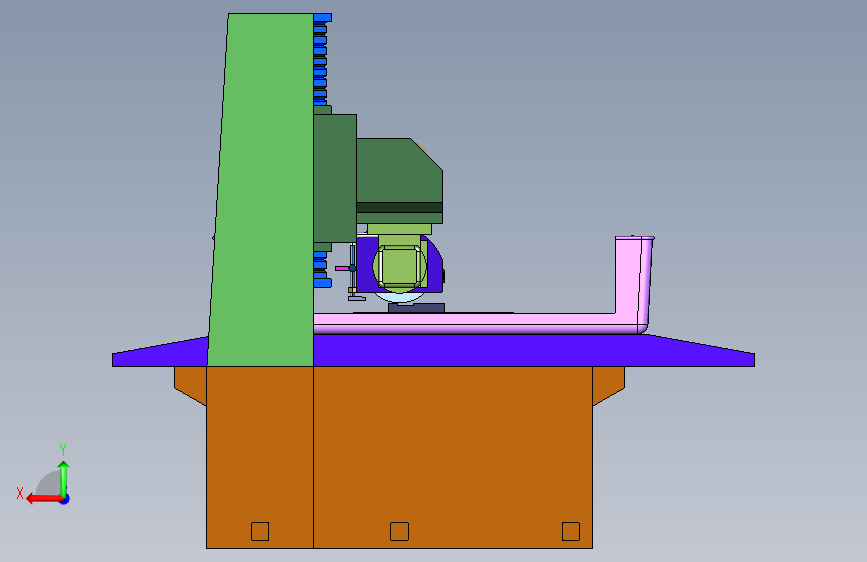Select the light green machine column
The width and height of the screenshot is (867, 562).
(263, 188)
